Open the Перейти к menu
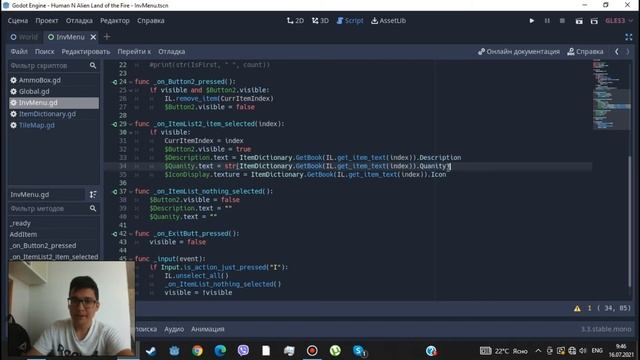 pyautogui.click(x=134, y=51)
